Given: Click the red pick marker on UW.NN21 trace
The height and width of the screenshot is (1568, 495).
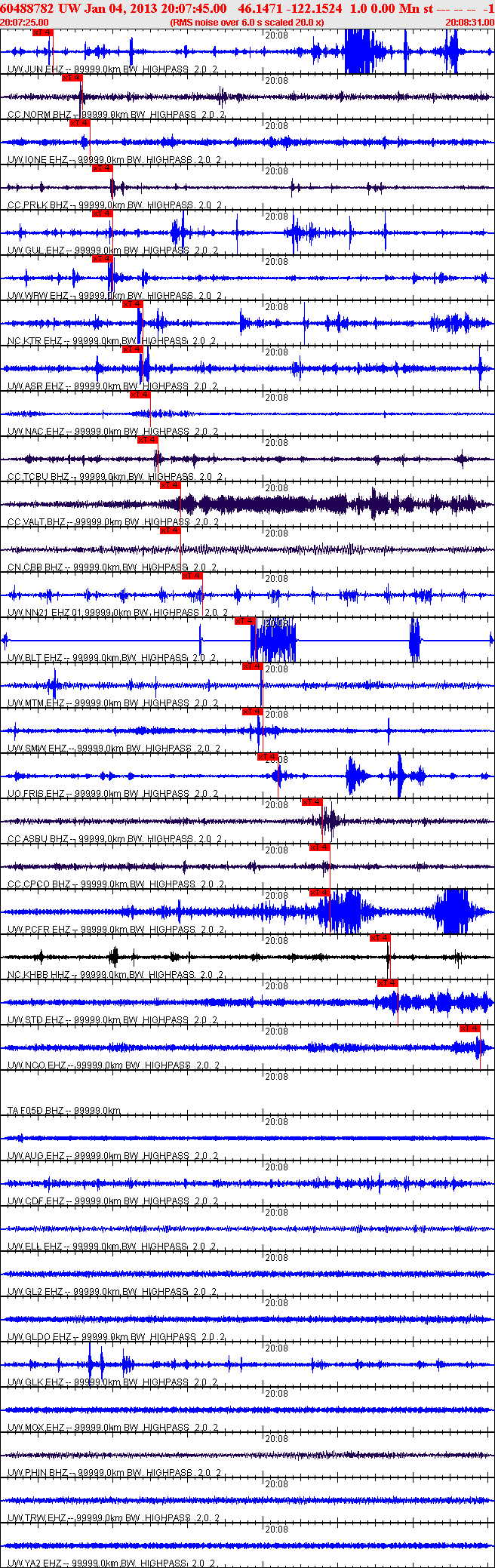Looking at the screenshot, I should [192, 576].
